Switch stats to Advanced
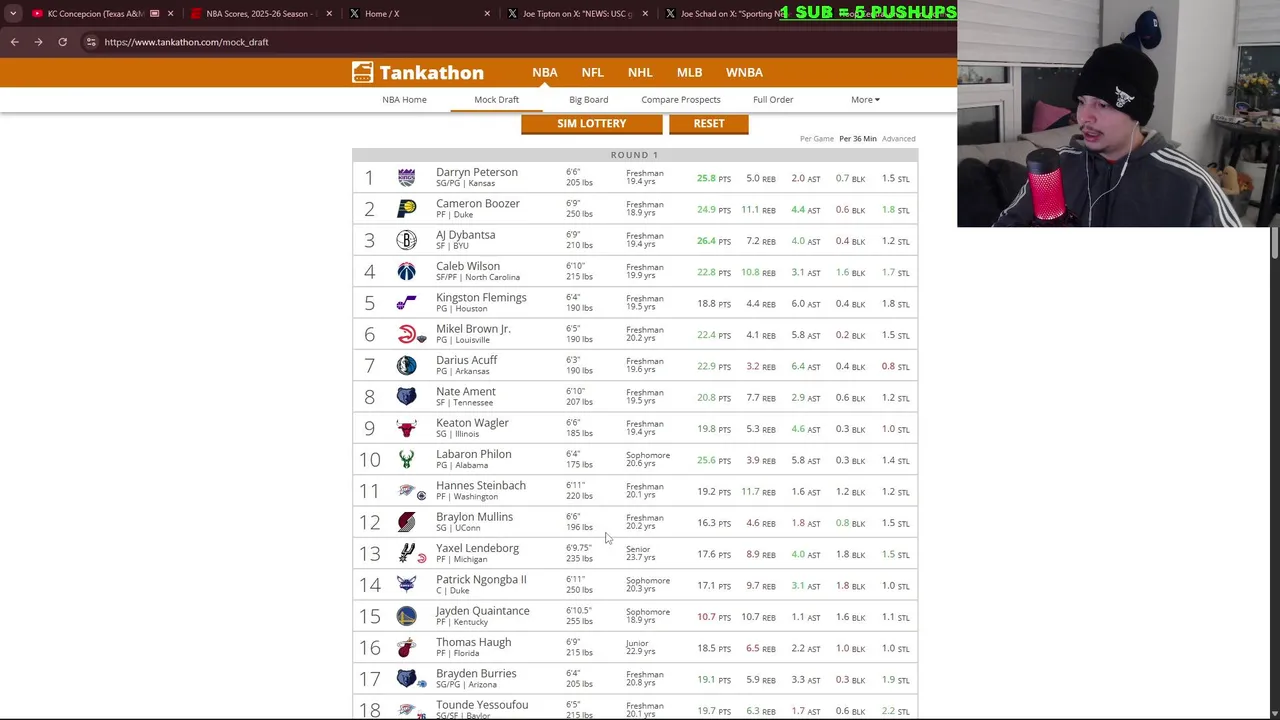This screenshot has width=1280, height=720. 899,139
